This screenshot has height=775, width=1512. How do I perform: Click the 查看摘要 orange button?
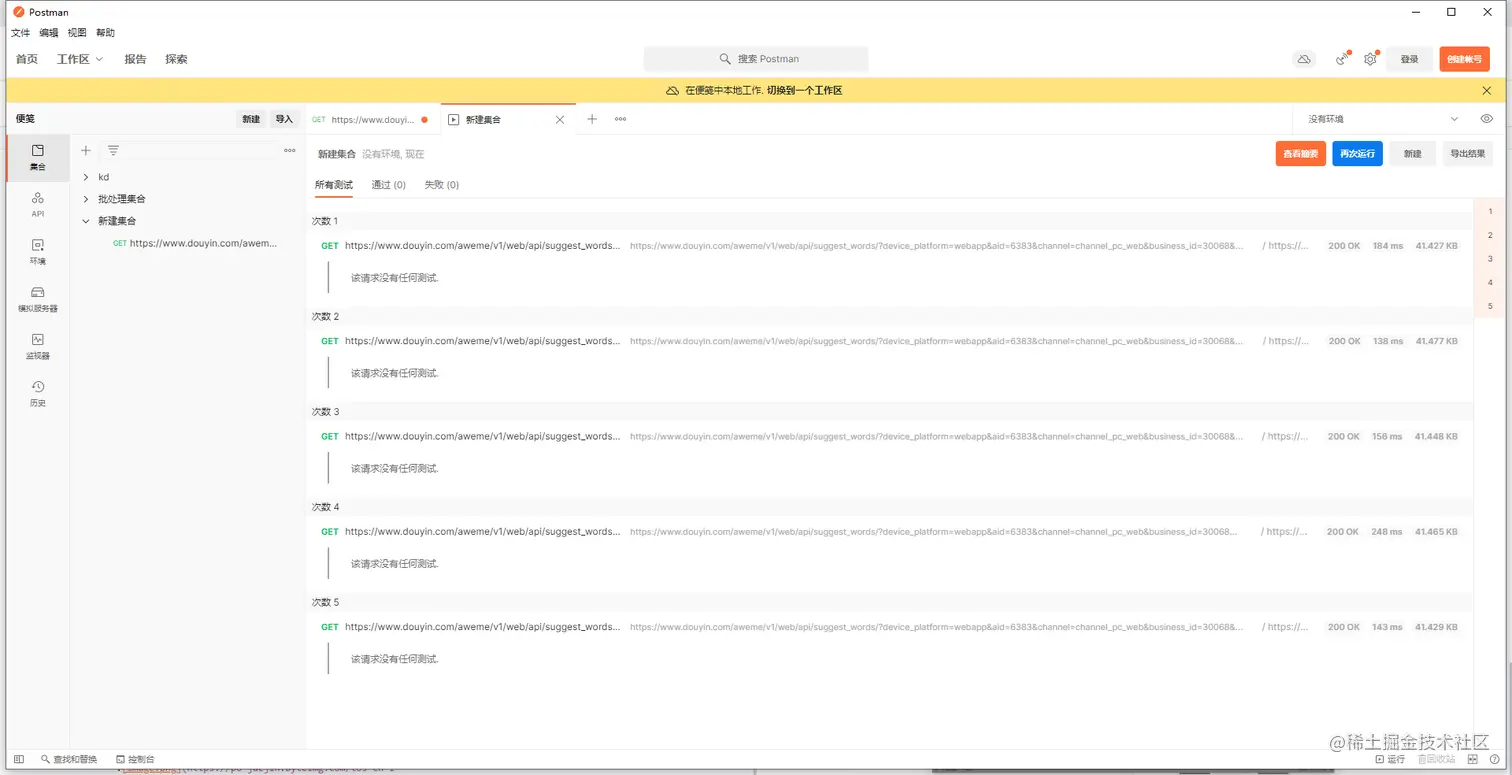[x=1300, y=154]
